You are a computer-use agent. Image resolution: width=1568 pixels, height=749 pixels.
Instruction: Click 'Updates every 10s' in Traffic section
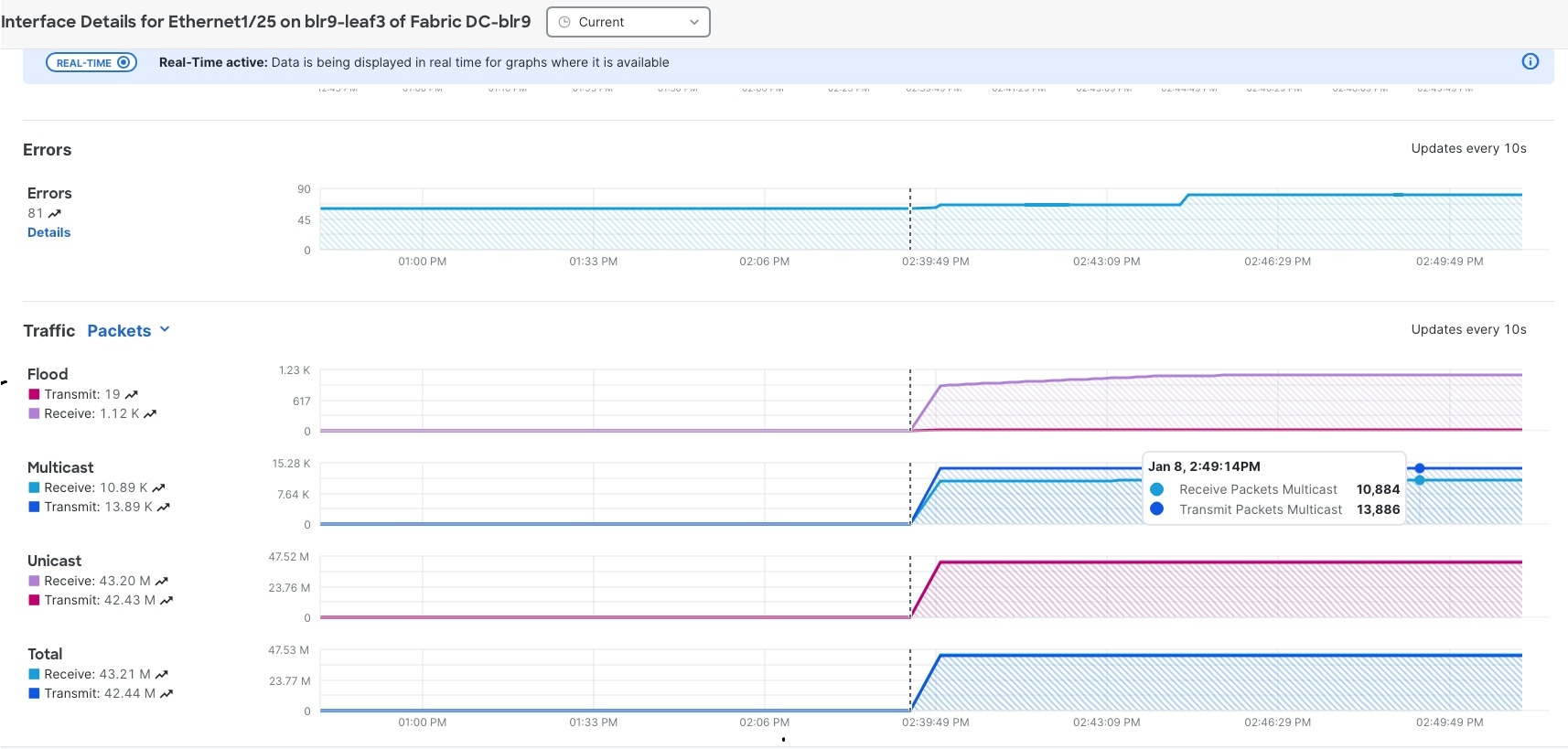tap(1468, 329)
